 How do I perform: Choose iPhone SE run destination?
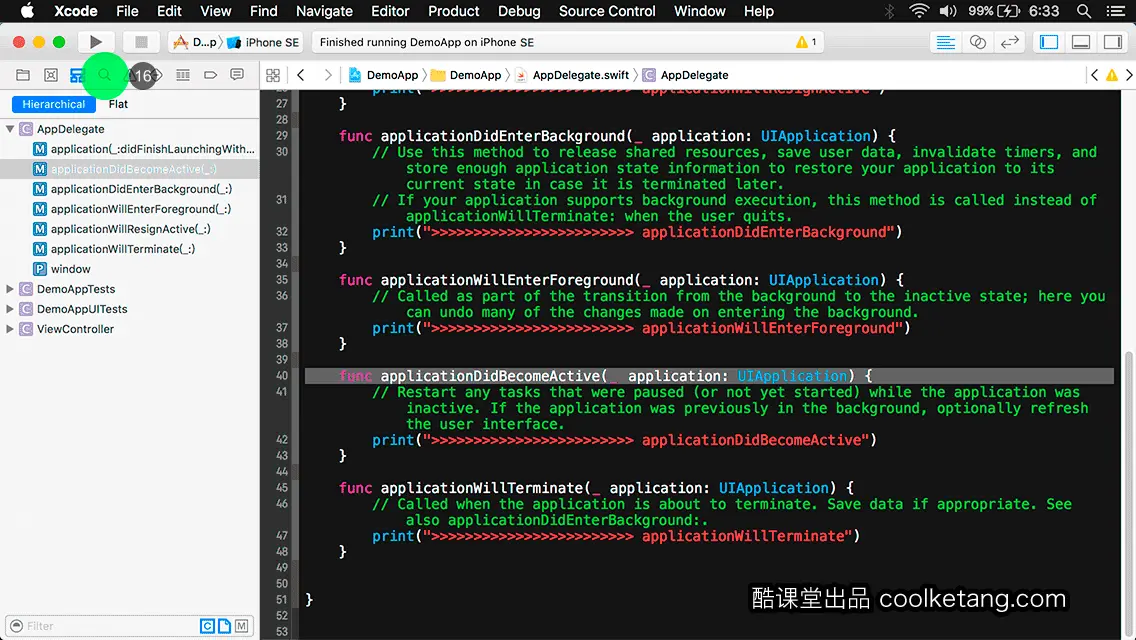(263, 42)
